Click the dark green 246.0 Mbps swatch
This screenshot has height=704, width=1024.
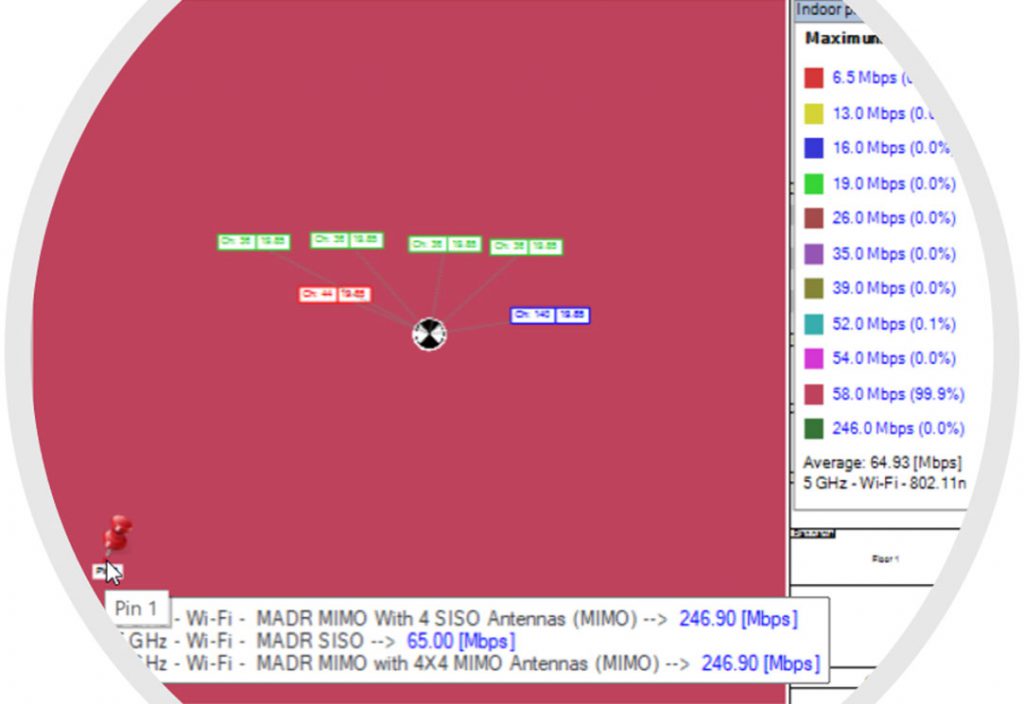814,429
